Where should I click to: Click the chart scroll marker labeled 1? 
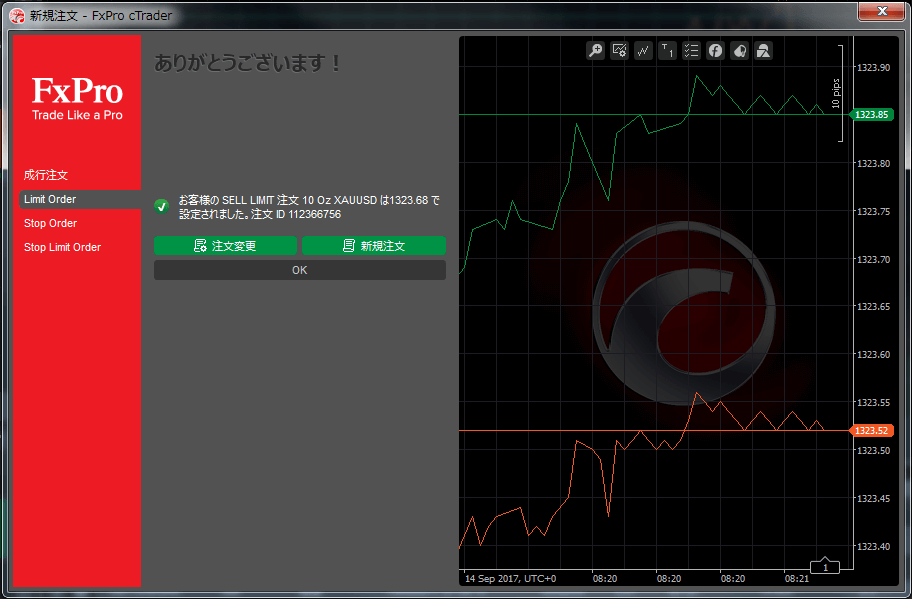(825, 566)
